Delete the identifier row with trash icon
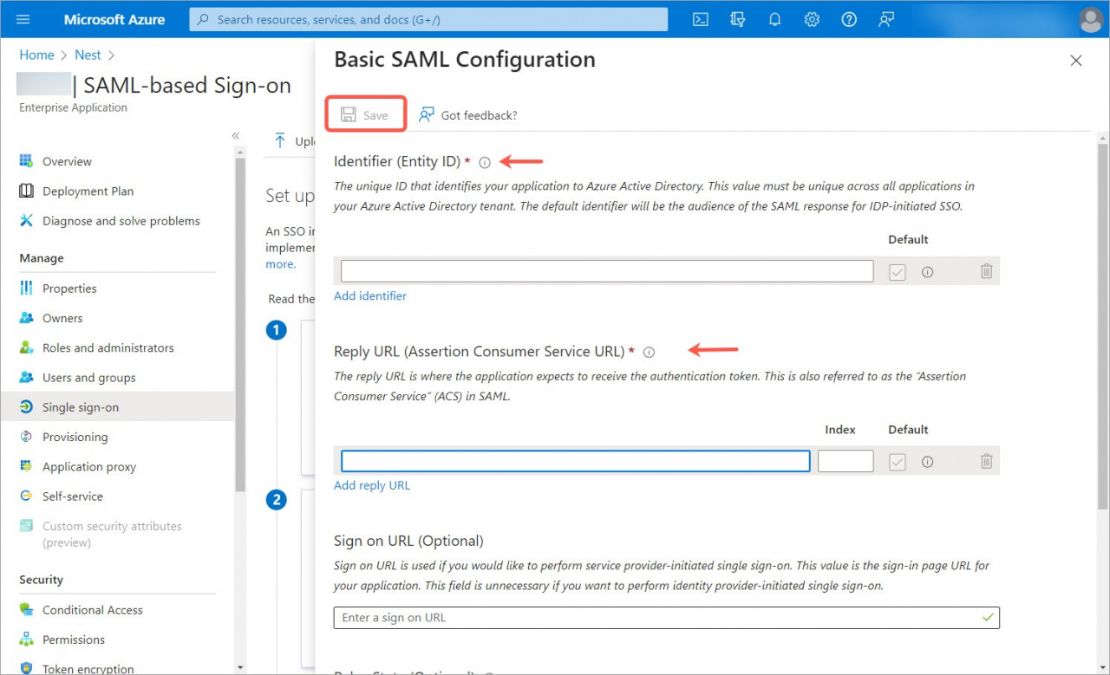The image size is (1110, 675). click(986, 271)
